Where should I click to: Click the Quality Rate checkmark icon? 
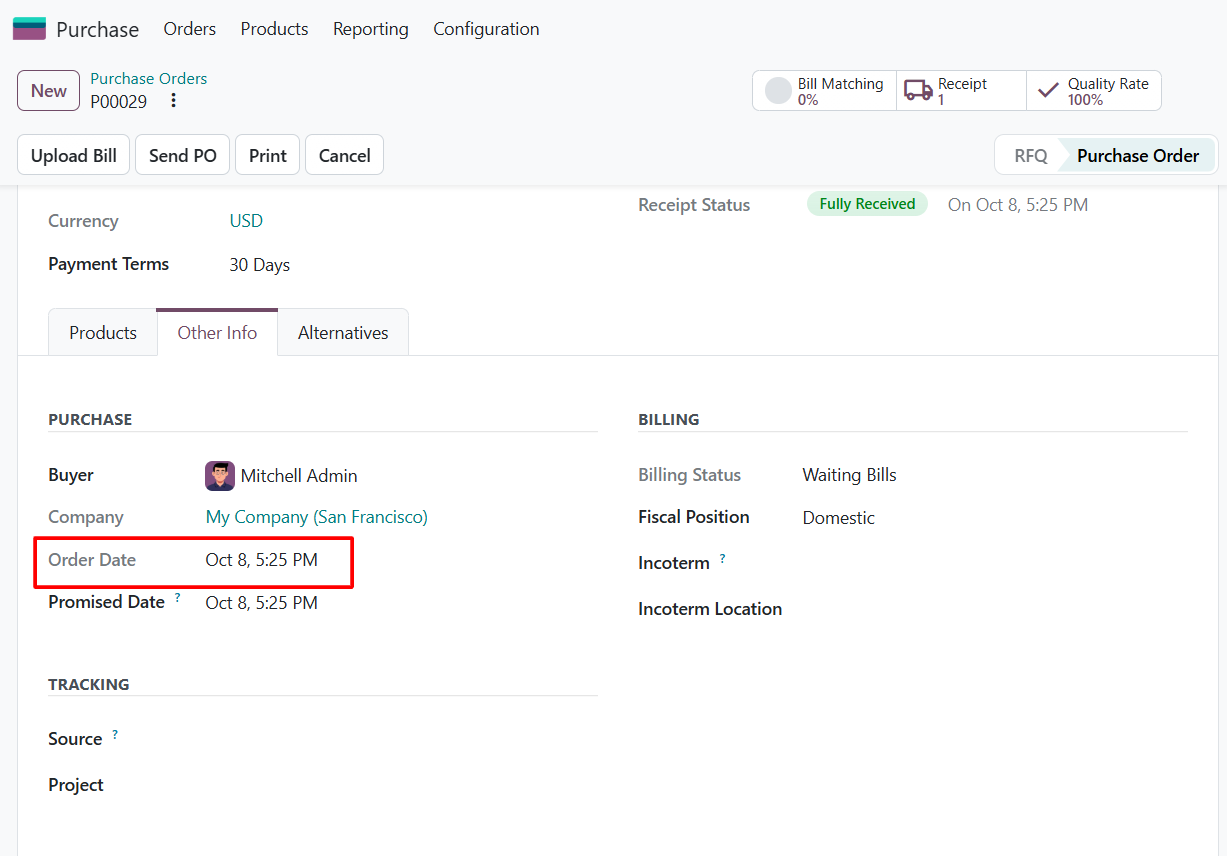1048,91
